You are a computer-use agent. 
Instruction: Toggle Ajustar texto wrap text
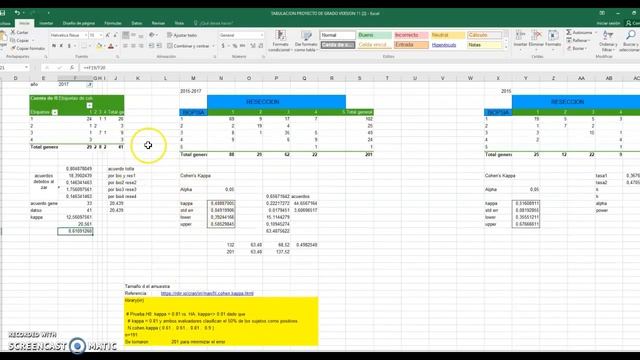coord(182,36)
